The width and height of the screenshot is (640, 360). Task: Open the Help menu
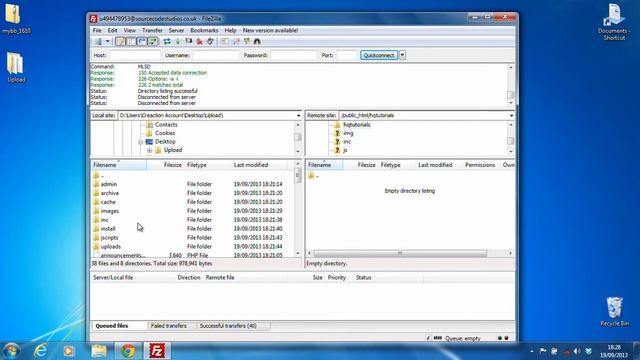click(x=230, y=31)
